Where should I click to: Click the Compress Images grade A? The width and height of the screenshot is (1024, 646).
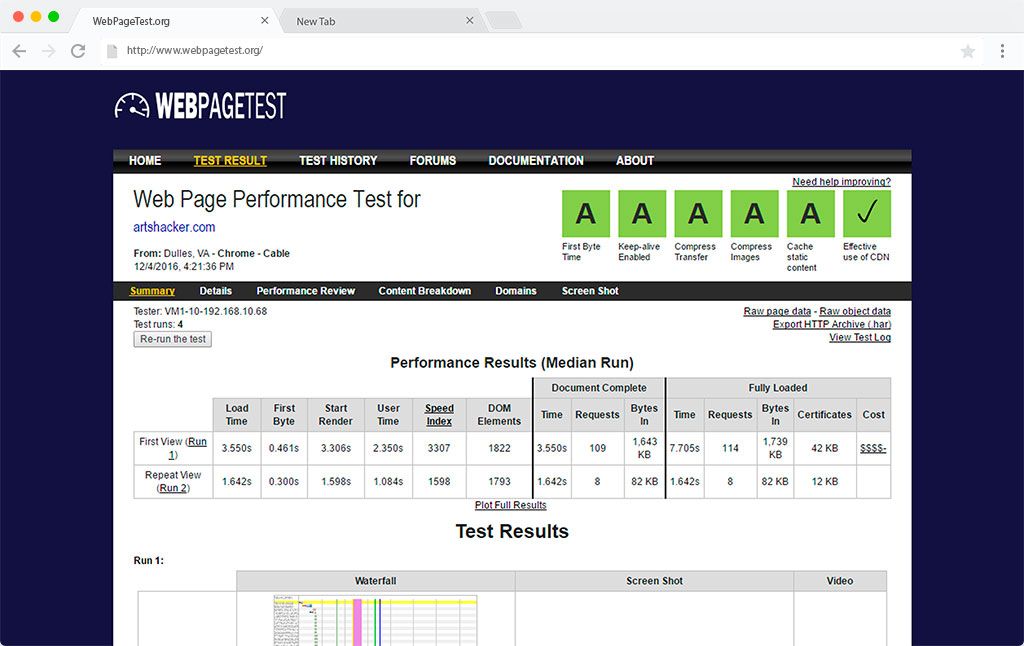click(754, 214)
